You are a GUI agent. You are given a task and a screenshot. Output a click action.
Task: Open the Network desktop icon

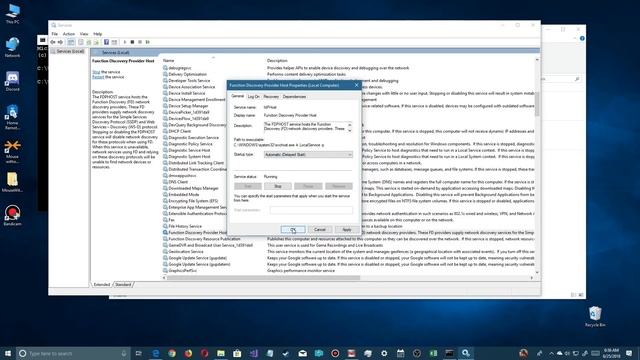(x=13, y=47)
